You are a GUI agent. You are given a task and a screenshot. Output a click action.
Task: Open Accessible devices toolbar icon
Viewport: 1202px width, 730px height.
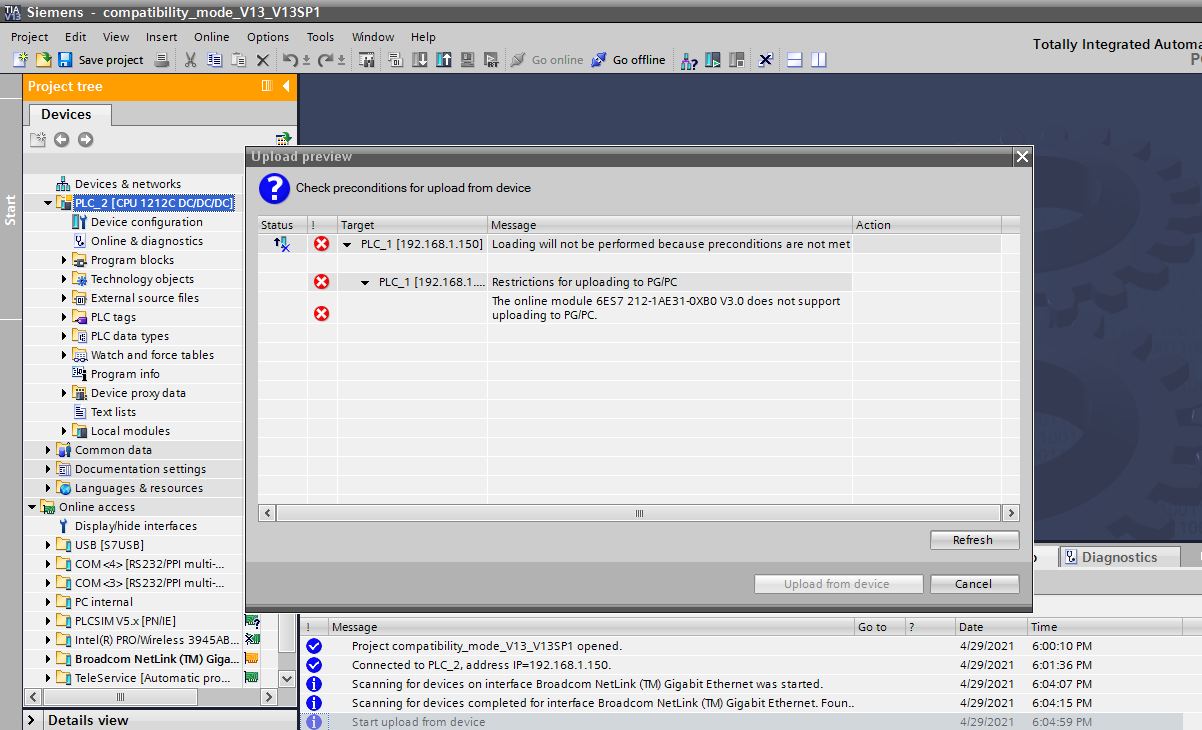coord(689,60)
